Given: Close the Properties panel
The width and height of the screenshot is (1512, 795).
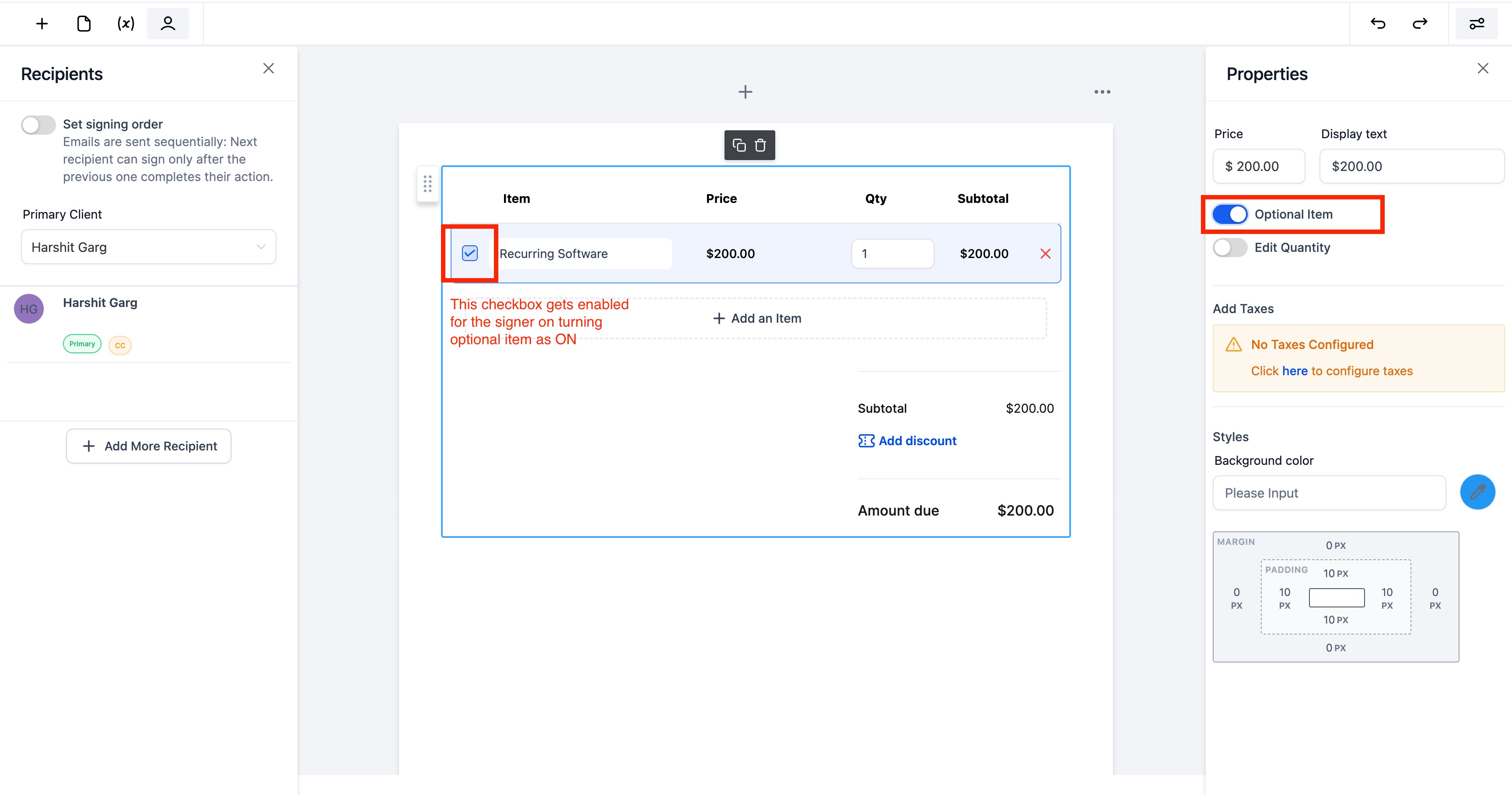Looking at the screenshot, I should pos(1483,69).
